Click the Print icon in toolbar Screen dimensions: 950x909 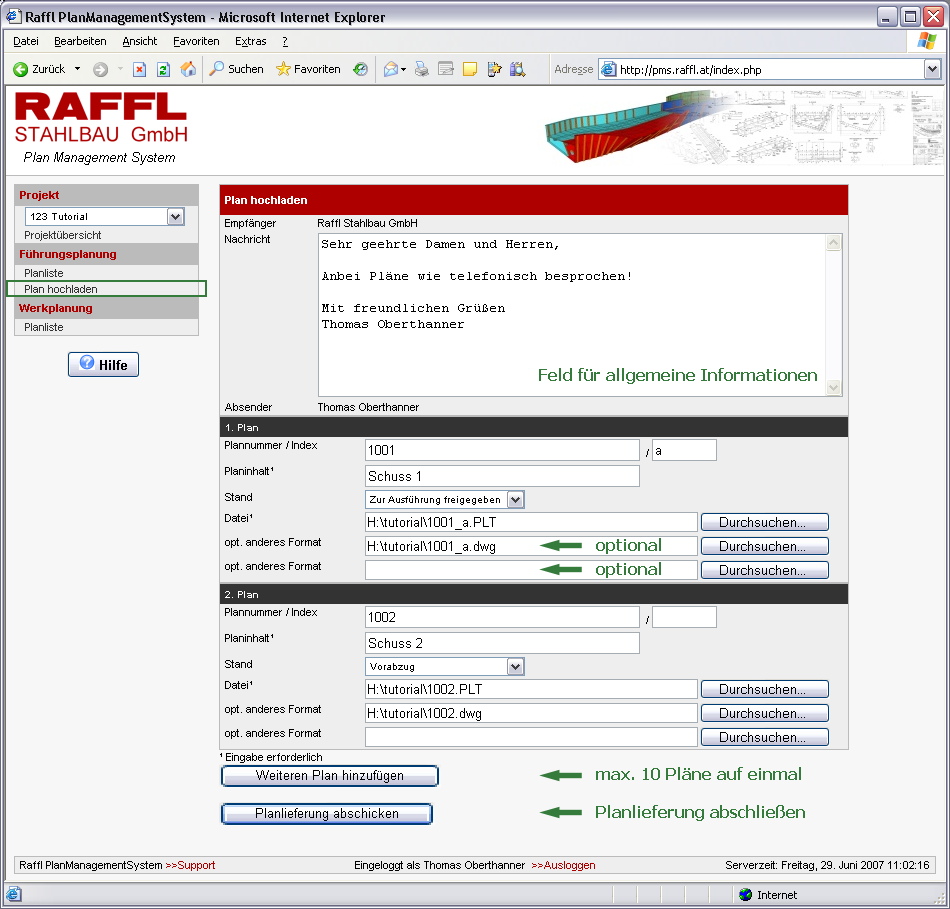pyautogui.click(x=422, y=69)
